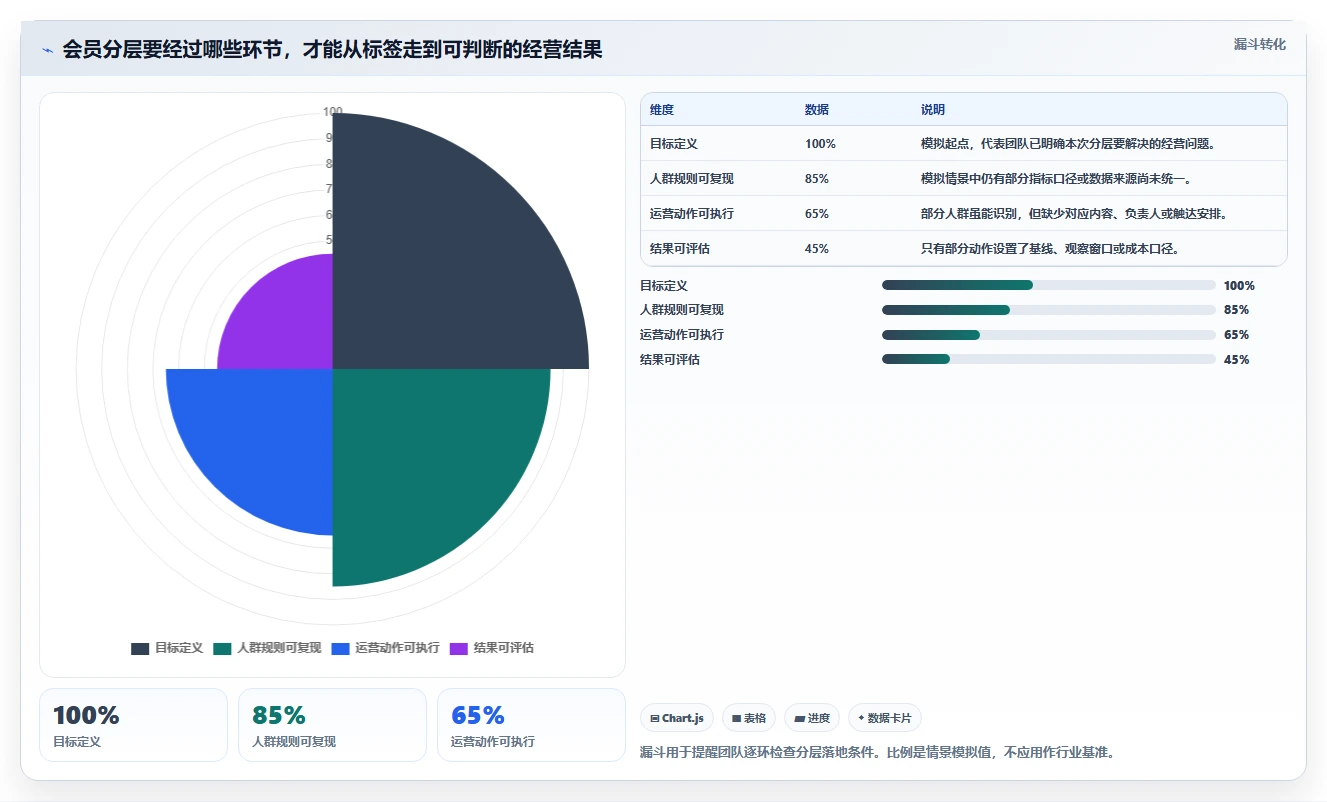The height and width of the screenshot is (802, 1327).
Task: Click the 人群规则可复现 85% progress bar
Action: click(x=1048, y=310)
